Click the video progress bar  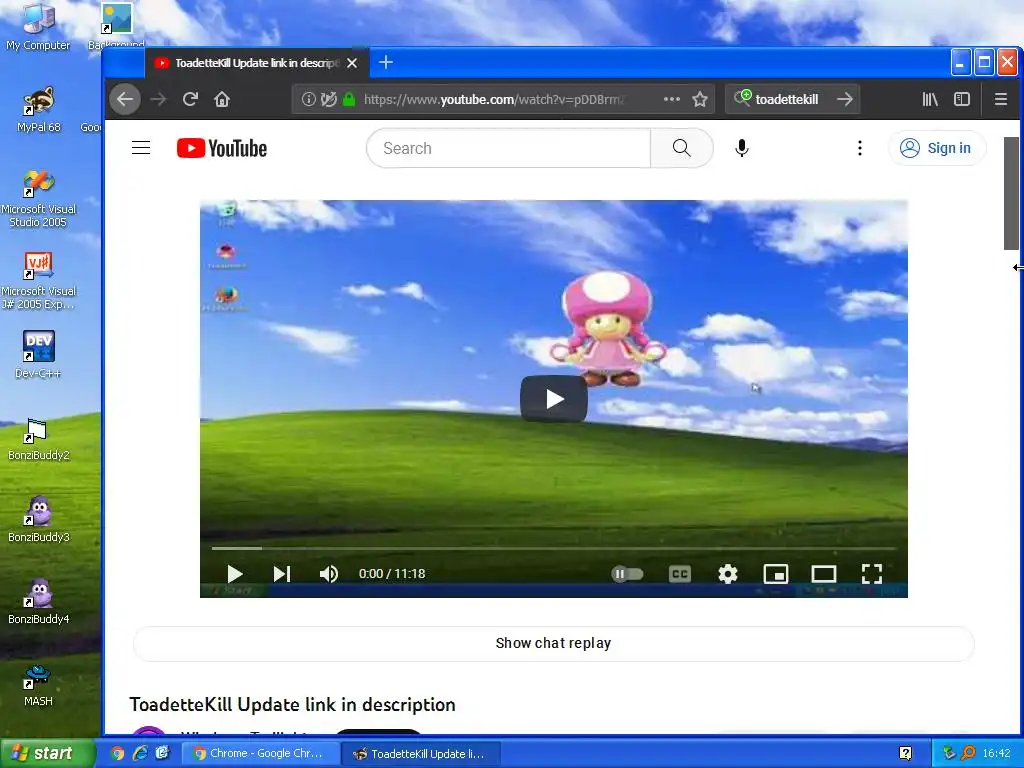click(x=554, y=549)
